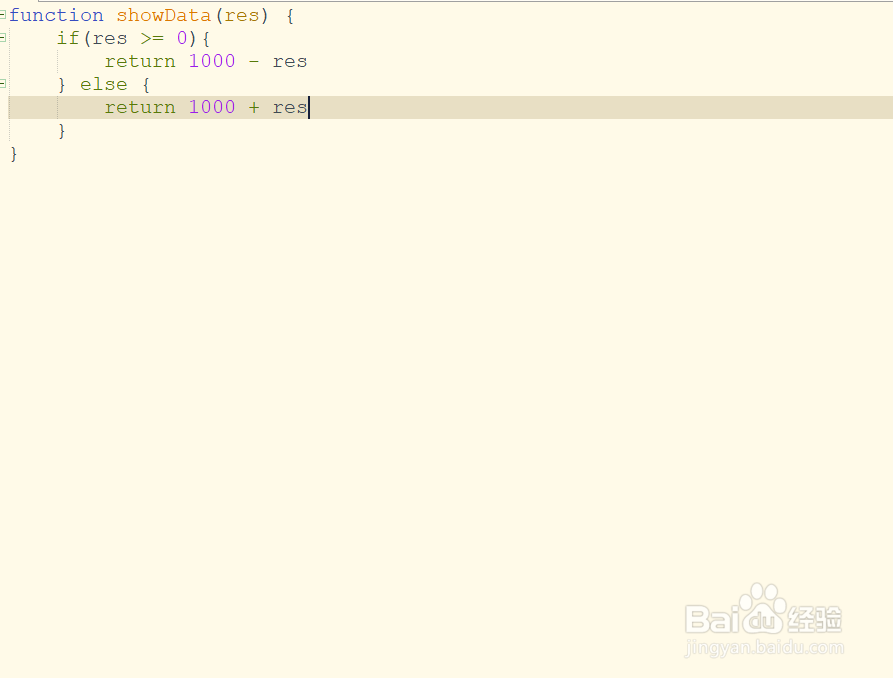Click the 'if' keyword

68,38
